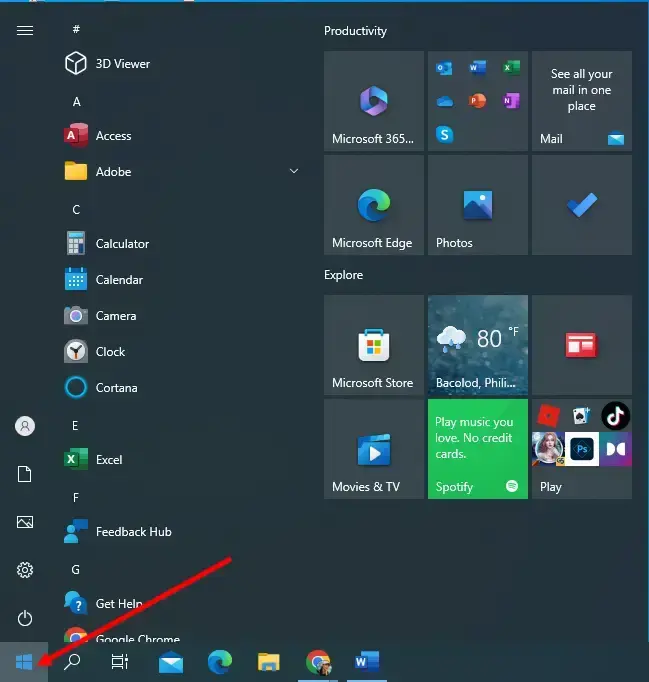649x682 pixels.
Task: Open File Explorer from the taskbar
Action: coord(268,662)
